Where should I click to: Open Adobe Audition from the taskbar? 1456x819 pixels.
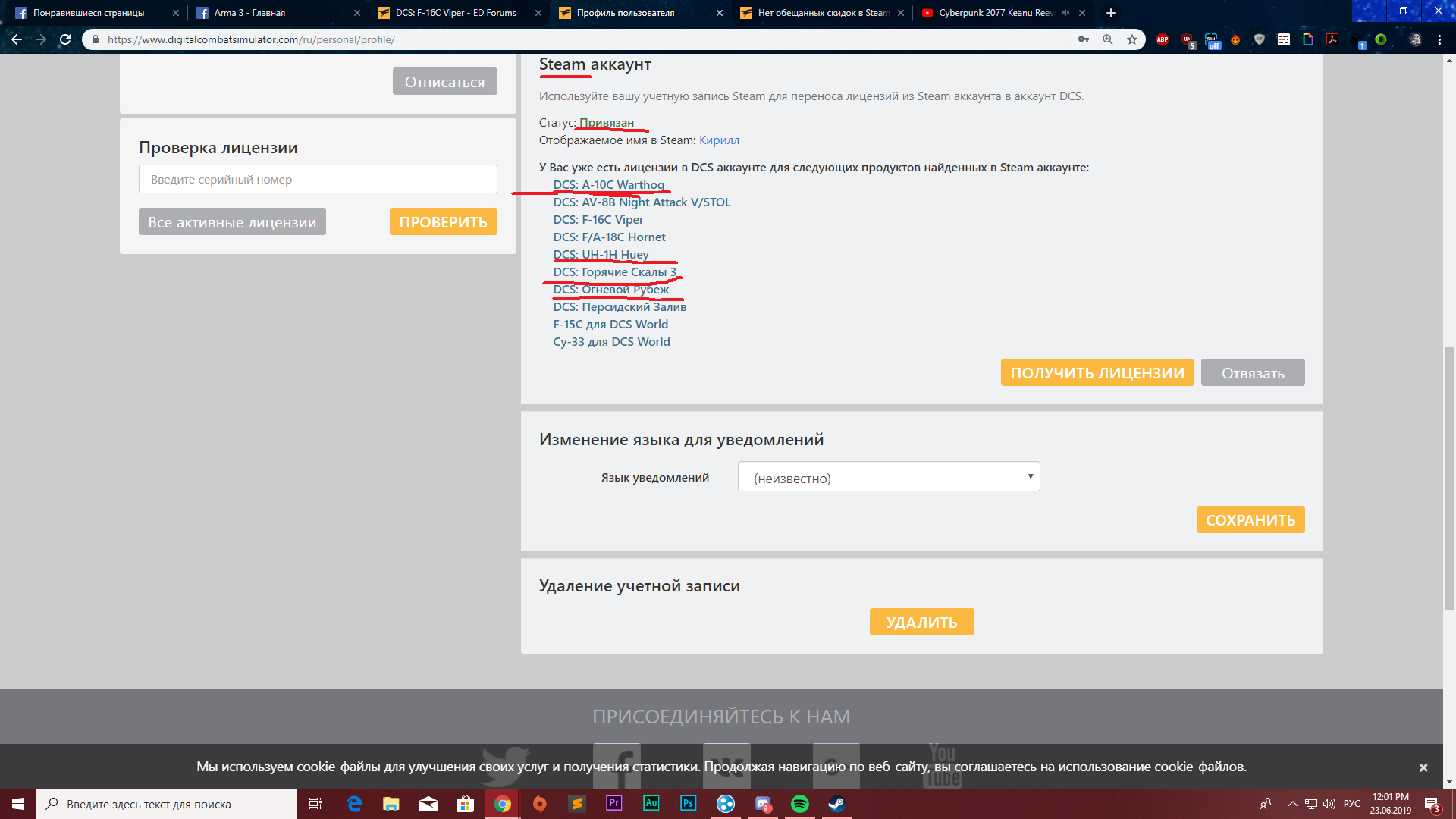click(x=651, y=803)
